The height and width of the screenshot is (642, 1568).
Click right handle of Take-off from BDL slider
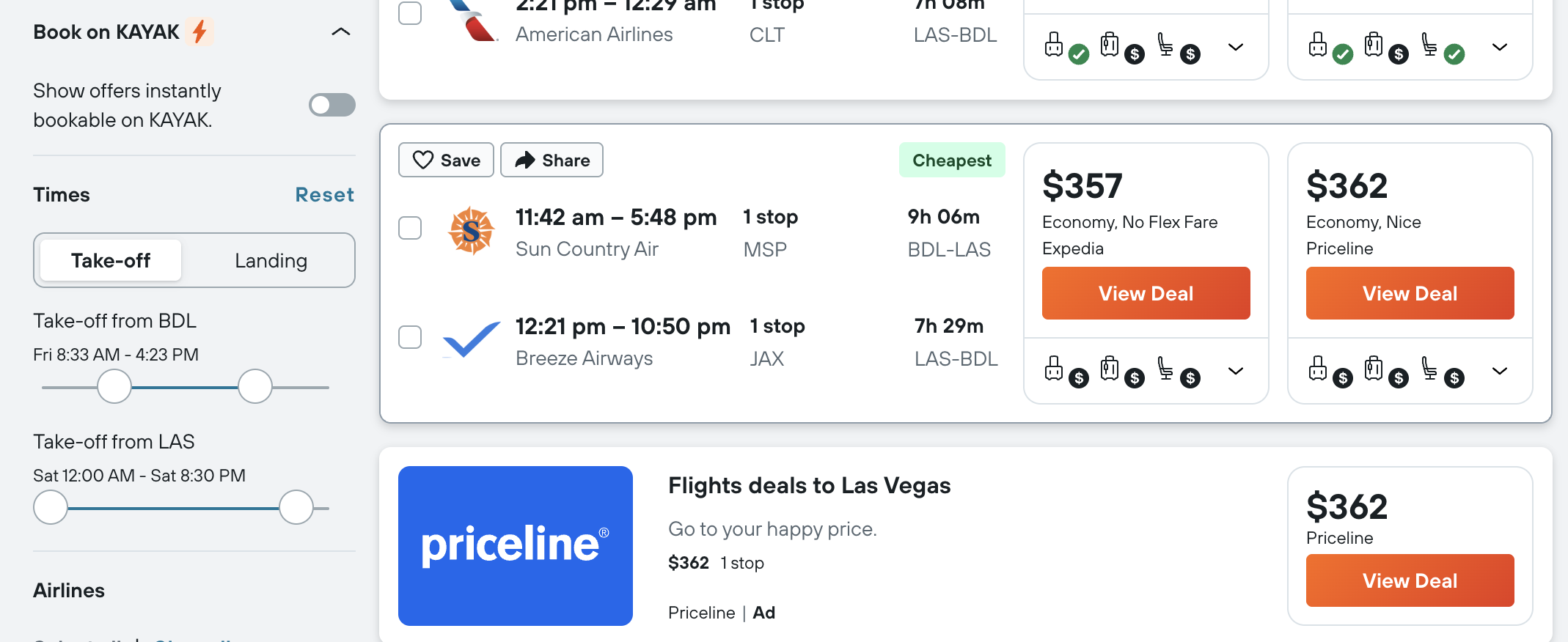255,386
